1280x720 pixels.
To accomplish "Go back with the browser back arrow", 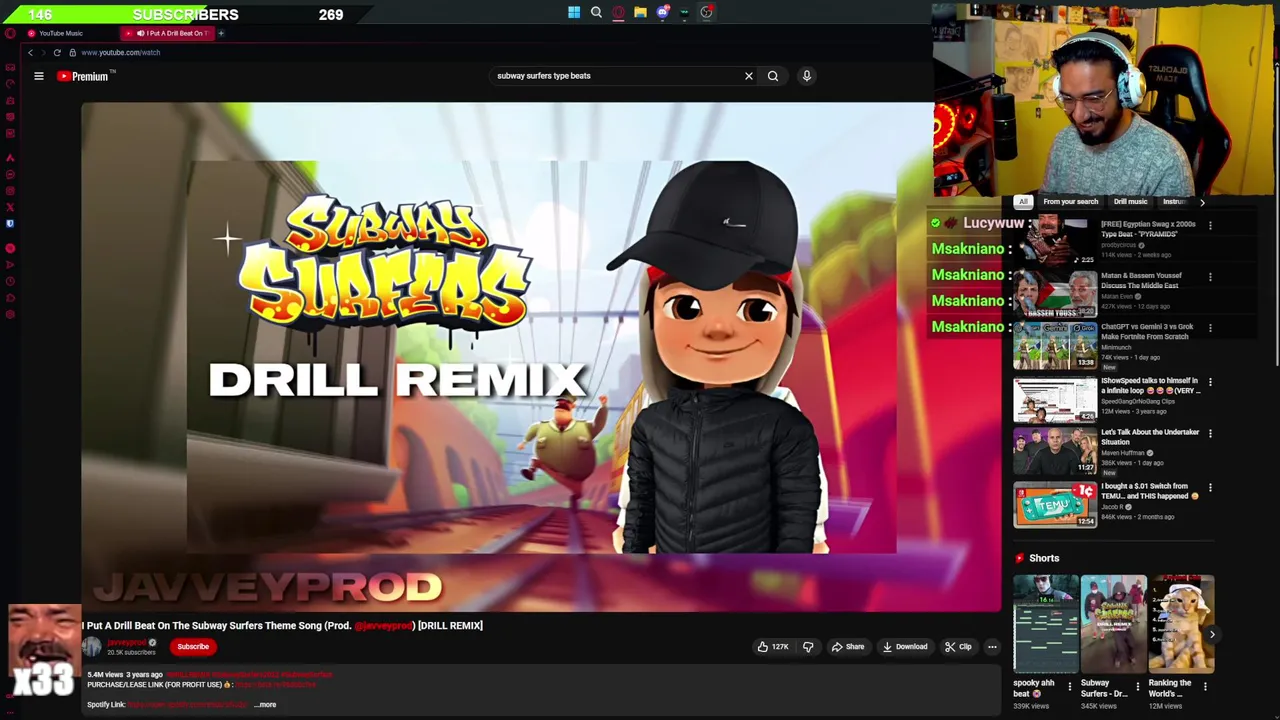I will pyautogui.click(x=30, y=52).
